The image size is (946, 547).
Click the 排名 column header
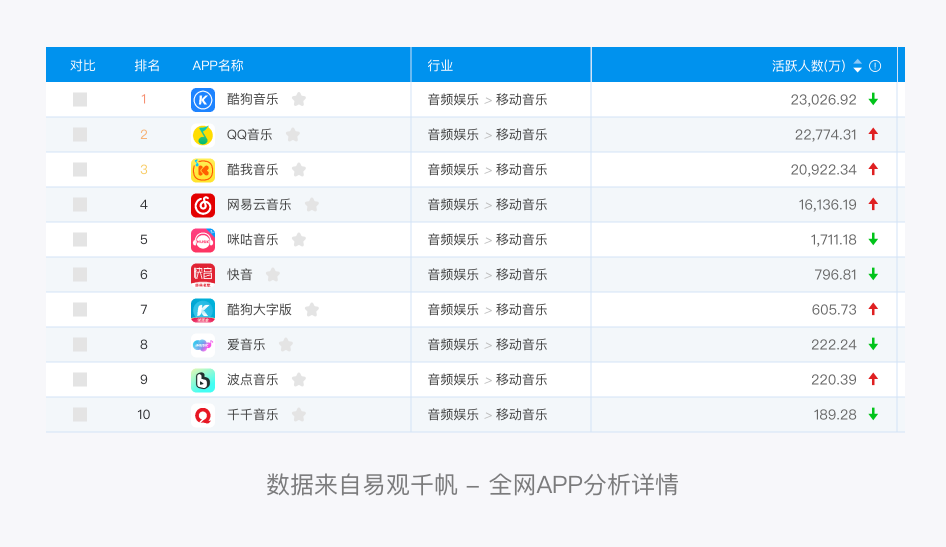pyautogui.click(x=147, y=66)
